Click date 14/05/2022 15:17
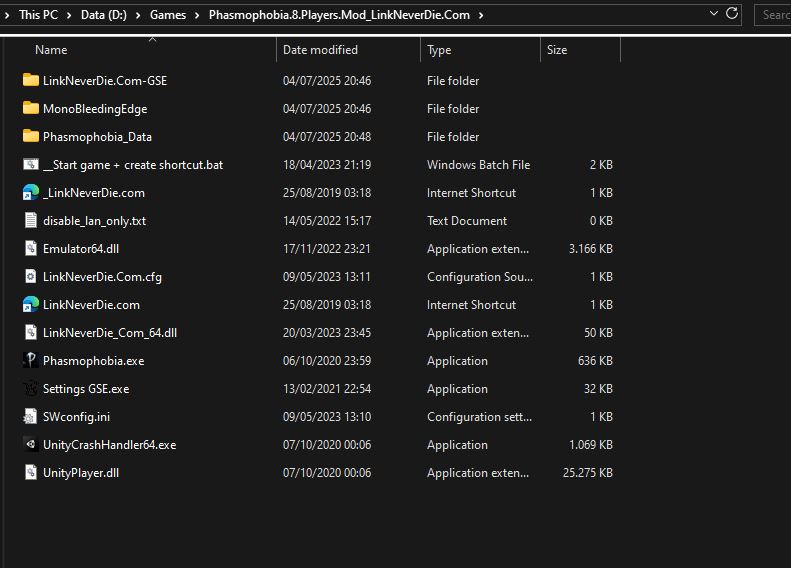The width and height of the screenshot is (791, 568). tap(327, 221)
